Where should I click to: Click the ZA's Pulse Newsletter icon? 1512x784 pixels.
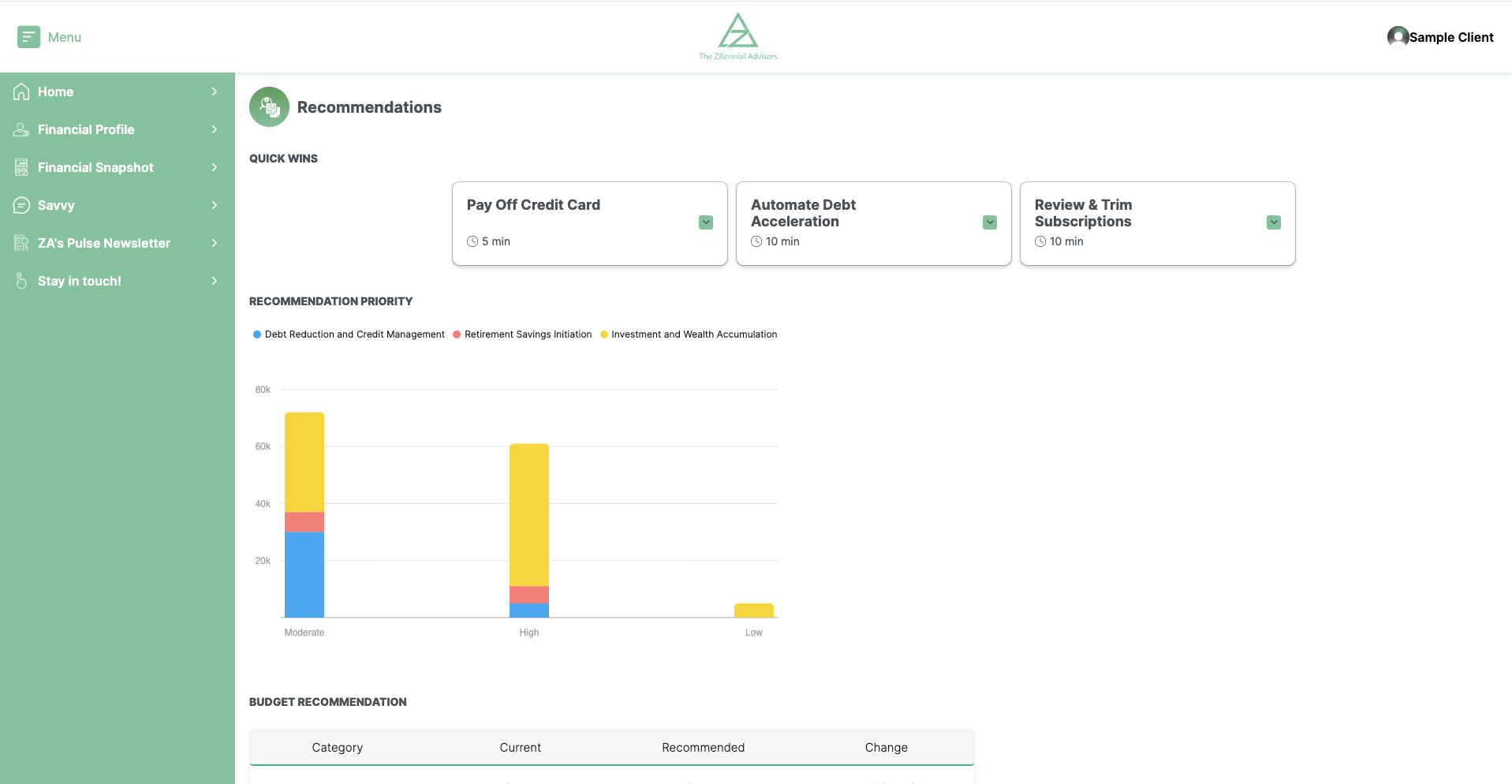coord(21,243)
